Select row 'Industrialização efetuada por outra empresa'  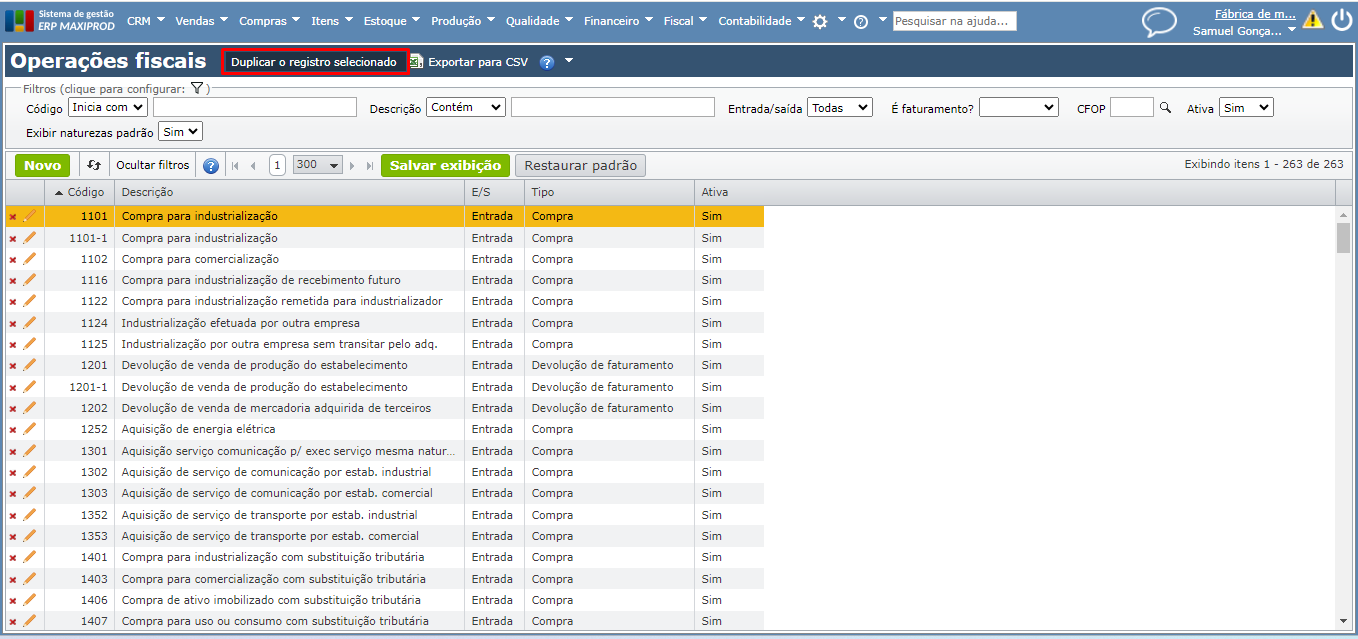tap(385, 323)
